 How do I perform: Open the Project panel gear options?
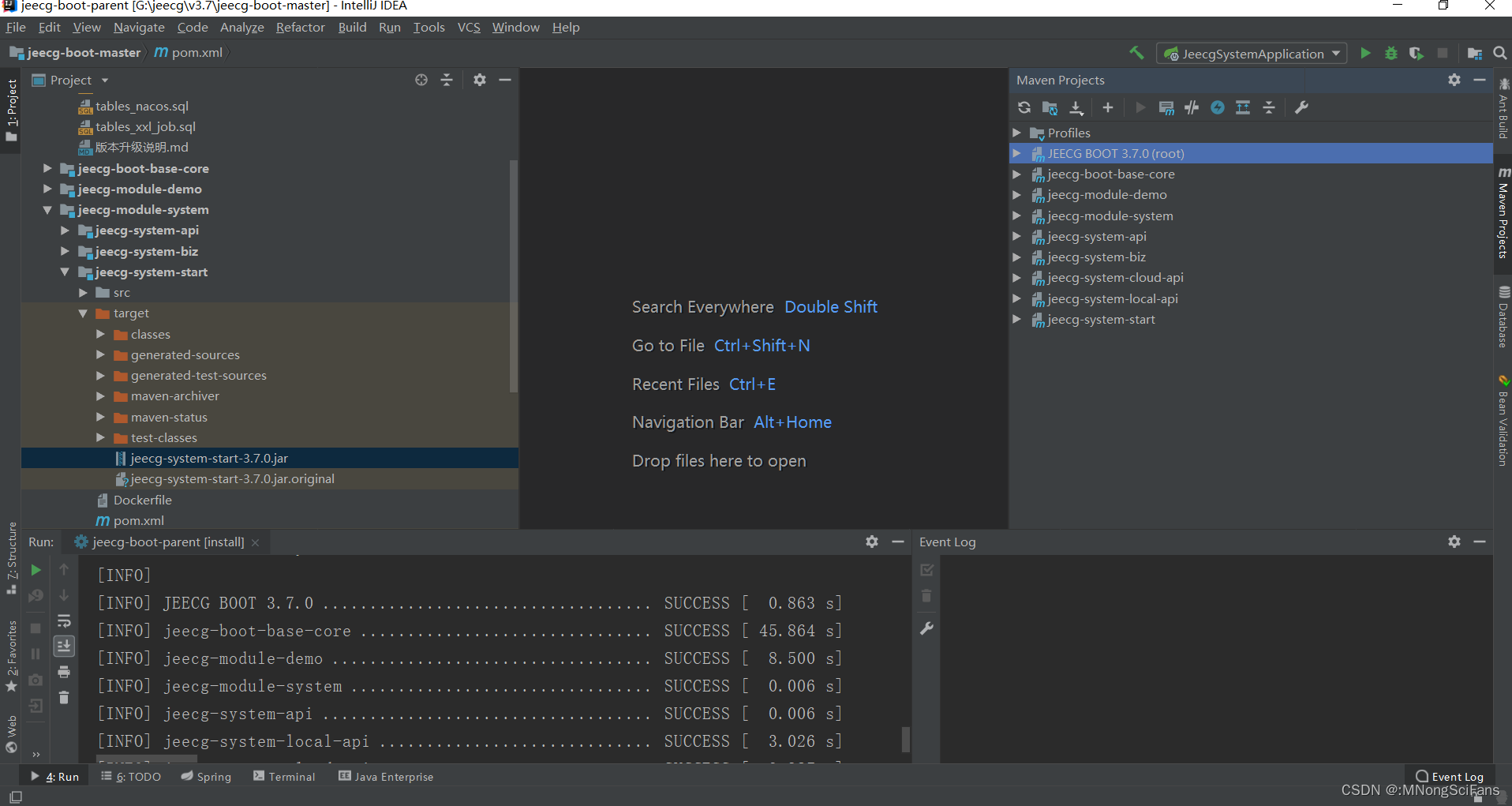coord(480,80)
